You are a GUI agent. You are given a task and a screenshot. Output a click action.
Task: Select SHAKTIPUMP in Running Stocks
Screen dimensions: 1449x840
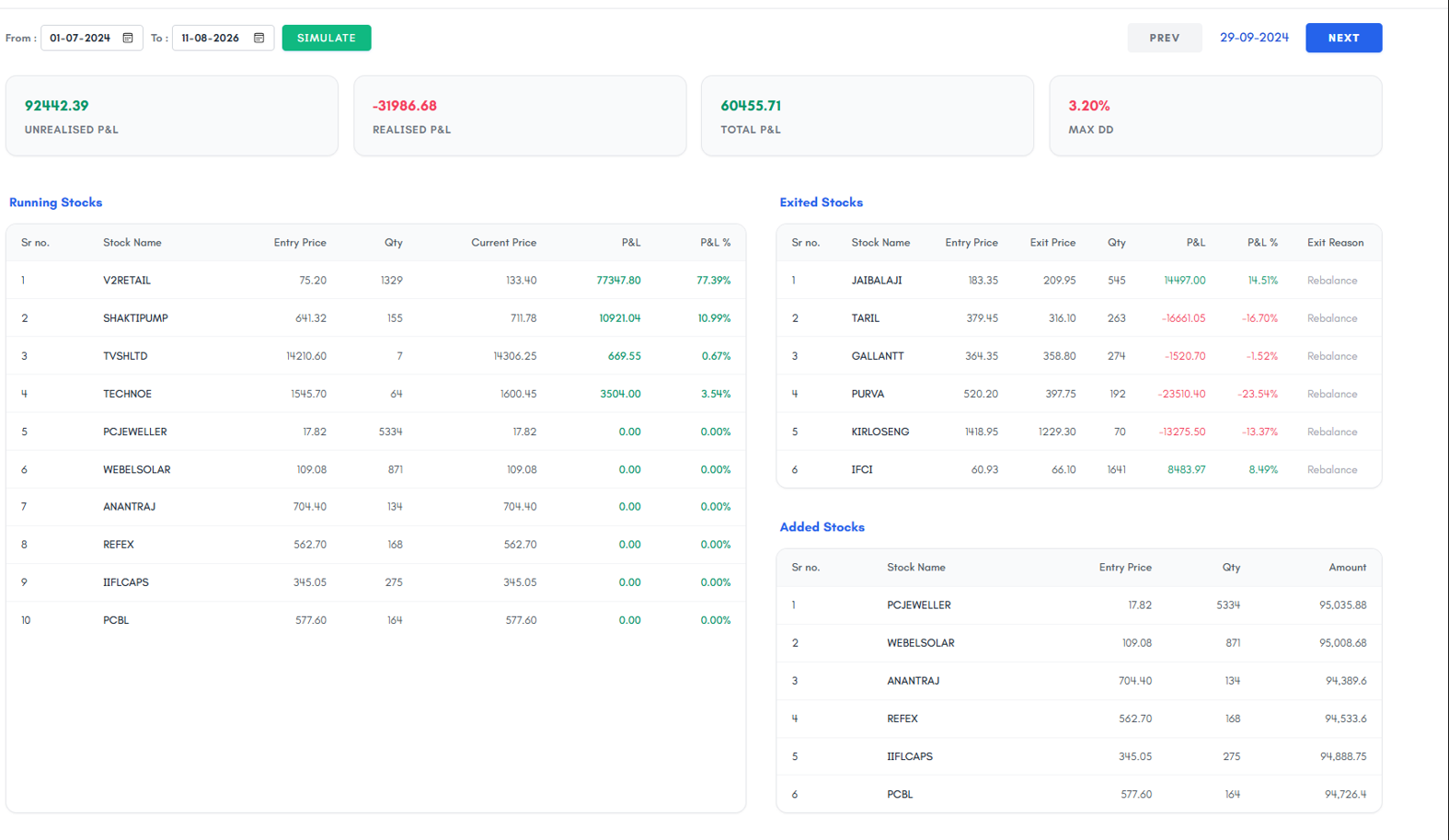click(x=135, y=318)
